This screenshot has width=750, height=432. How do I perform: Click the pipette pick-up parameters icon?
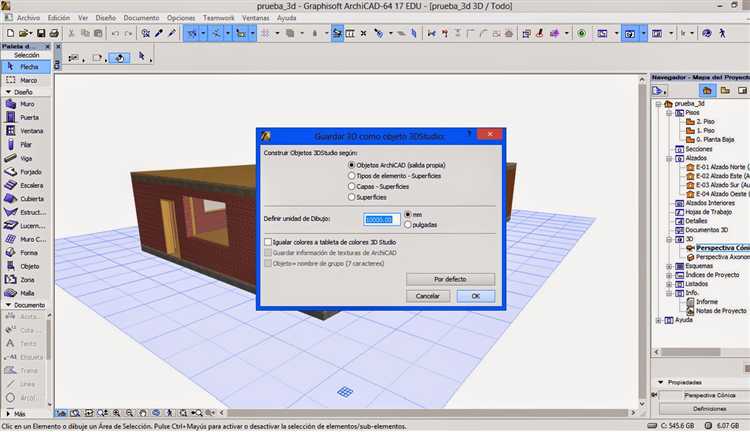(x=159, y=33)
